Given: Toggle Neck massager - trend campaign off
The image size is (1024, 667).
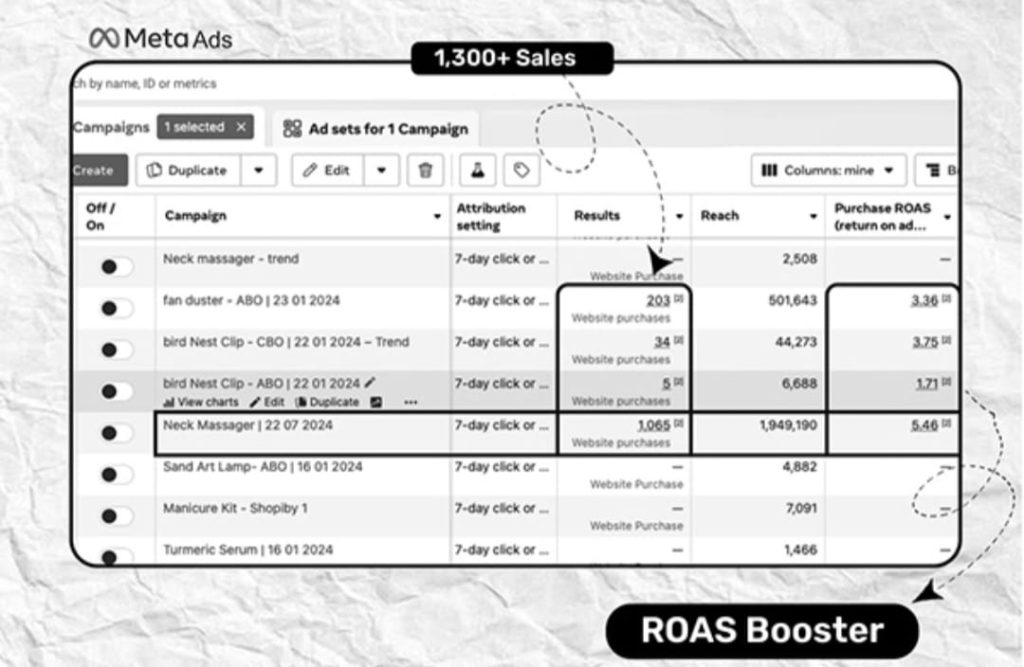Looking at the screenshot, I should (116, 267).
